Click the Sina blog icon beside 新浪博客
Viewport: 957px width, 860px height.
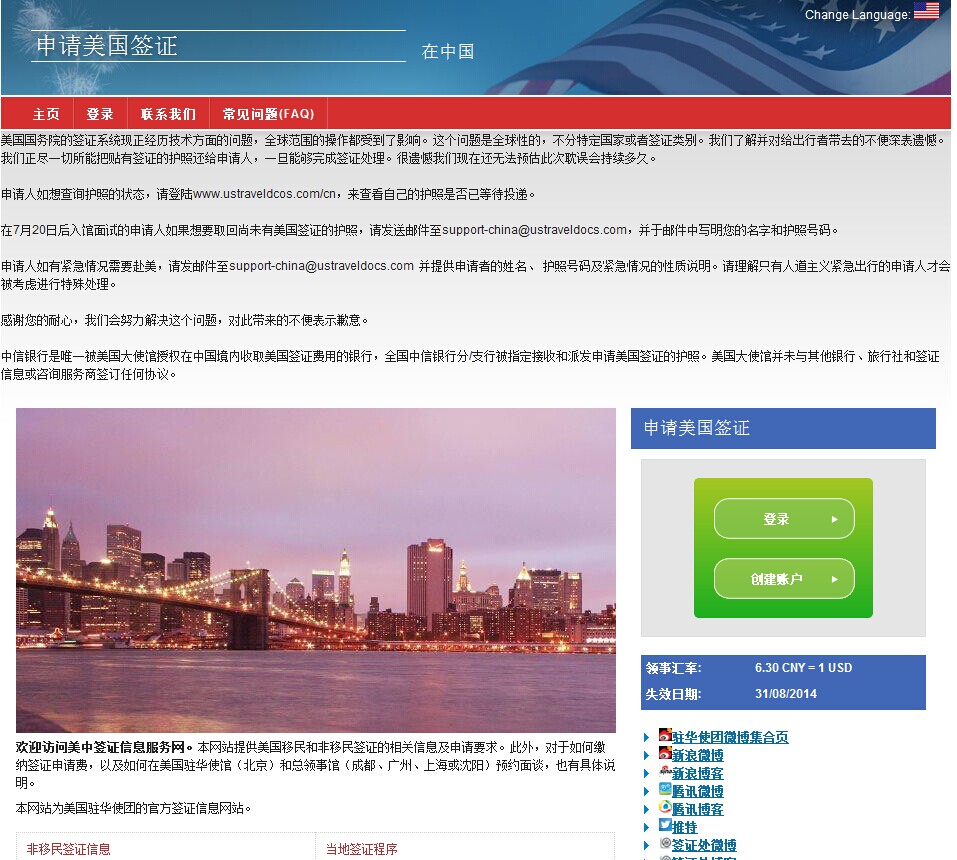(665, 772)
